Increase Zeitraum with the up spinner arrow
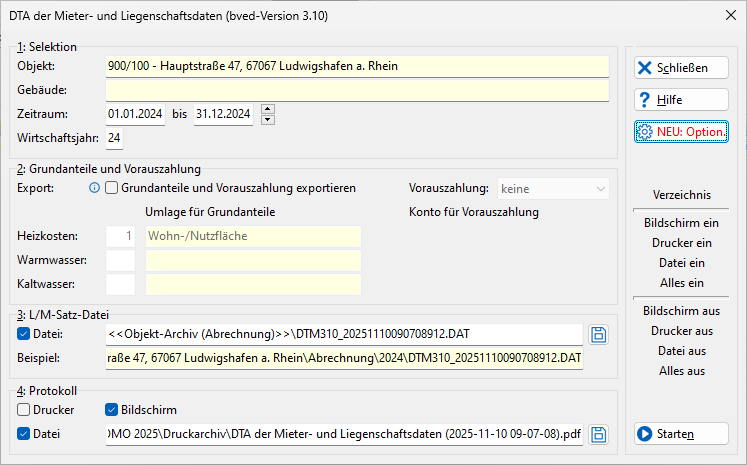 click(268, 109)
